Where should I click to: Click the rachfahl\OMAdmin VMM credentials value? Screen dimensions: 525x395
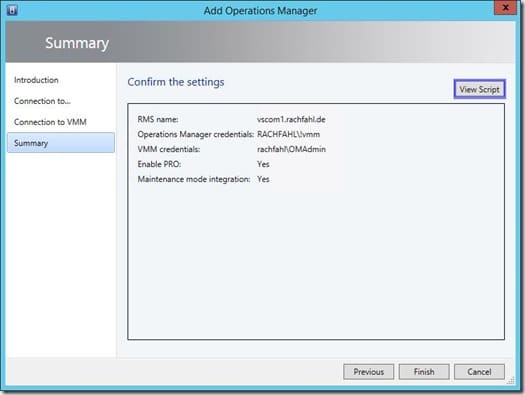coord(291,149)
